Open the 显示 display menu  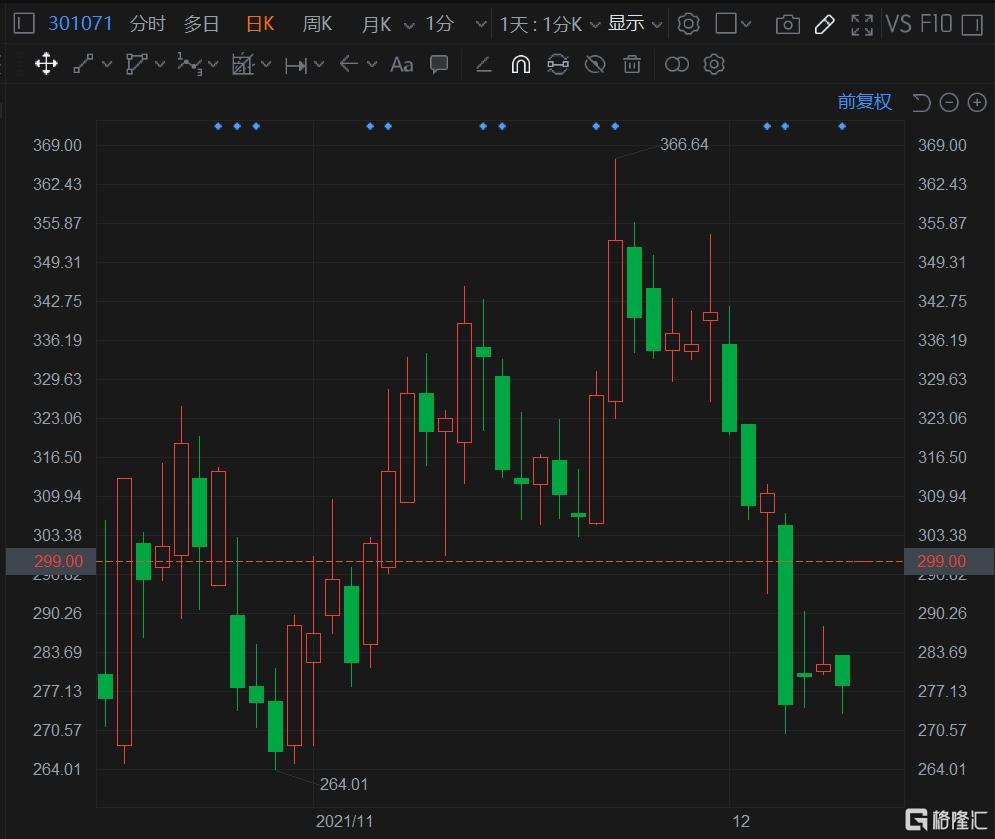click(x=626, y=24)
